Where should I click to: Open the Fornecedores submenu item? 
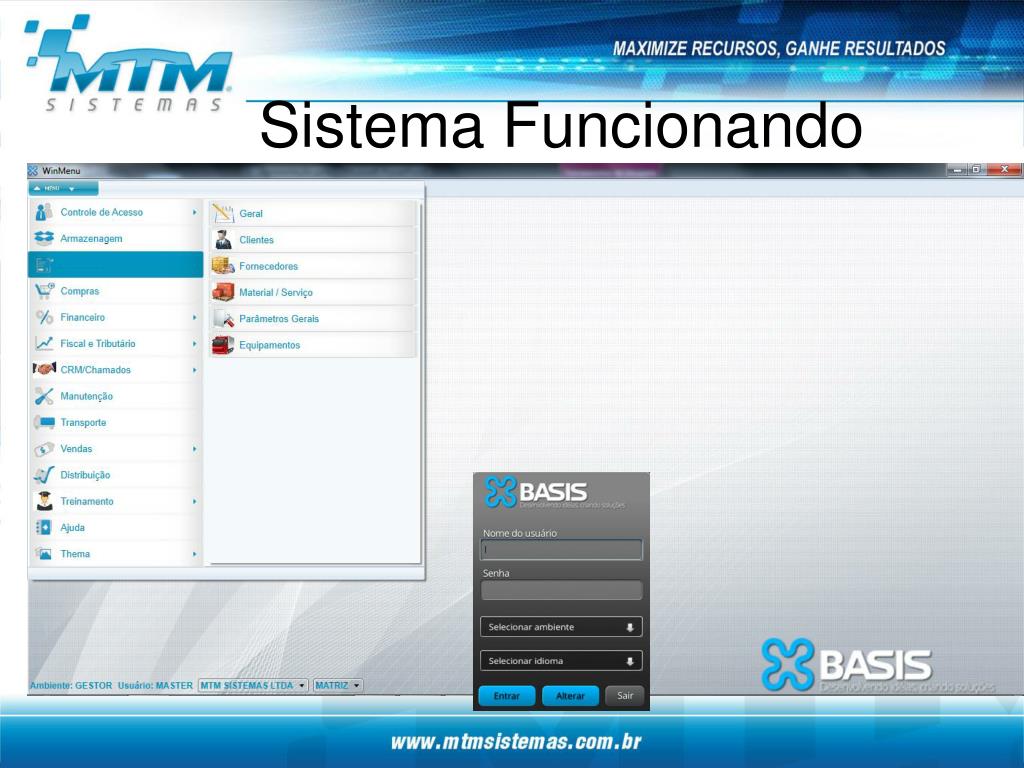point(312,266)
